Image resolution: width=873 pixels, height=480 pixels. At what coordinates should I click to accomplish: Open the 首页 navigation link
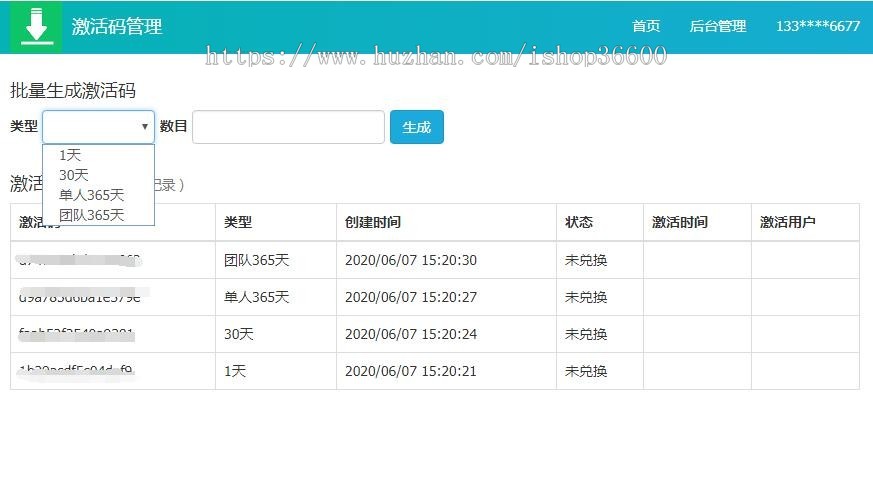click(x=646, y=26)
